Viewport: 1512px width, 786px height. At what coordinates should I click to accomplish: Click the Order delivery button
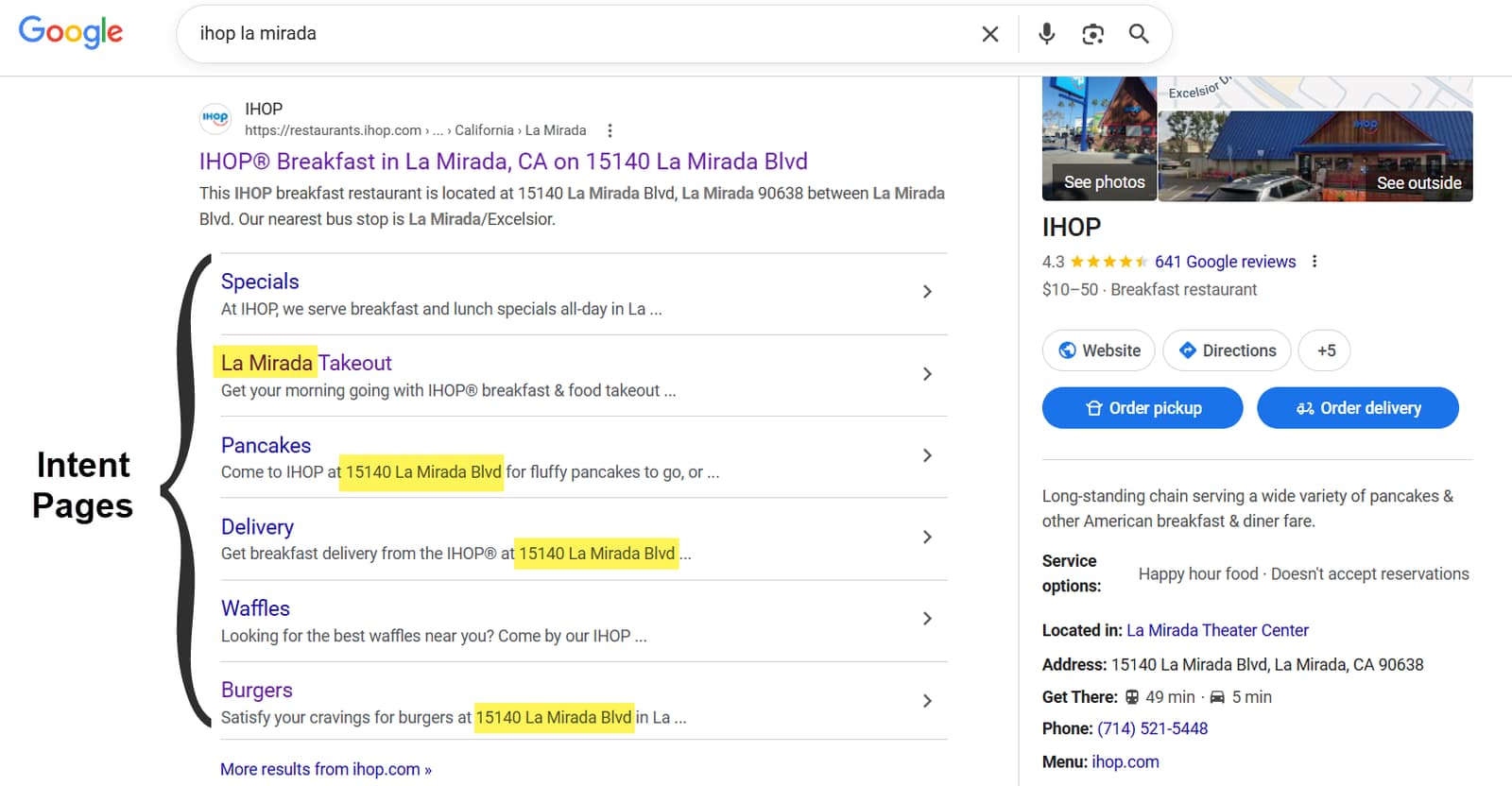coord(1358,408)
